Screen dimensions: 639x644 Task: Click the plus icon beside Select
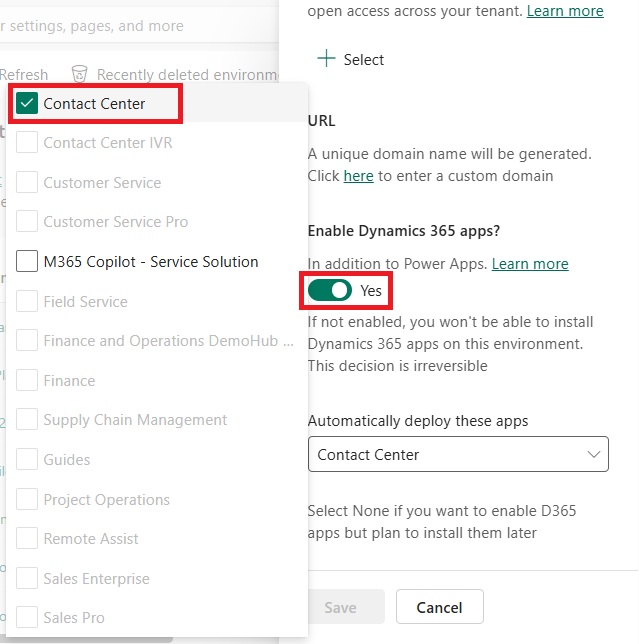coord(326,59)
